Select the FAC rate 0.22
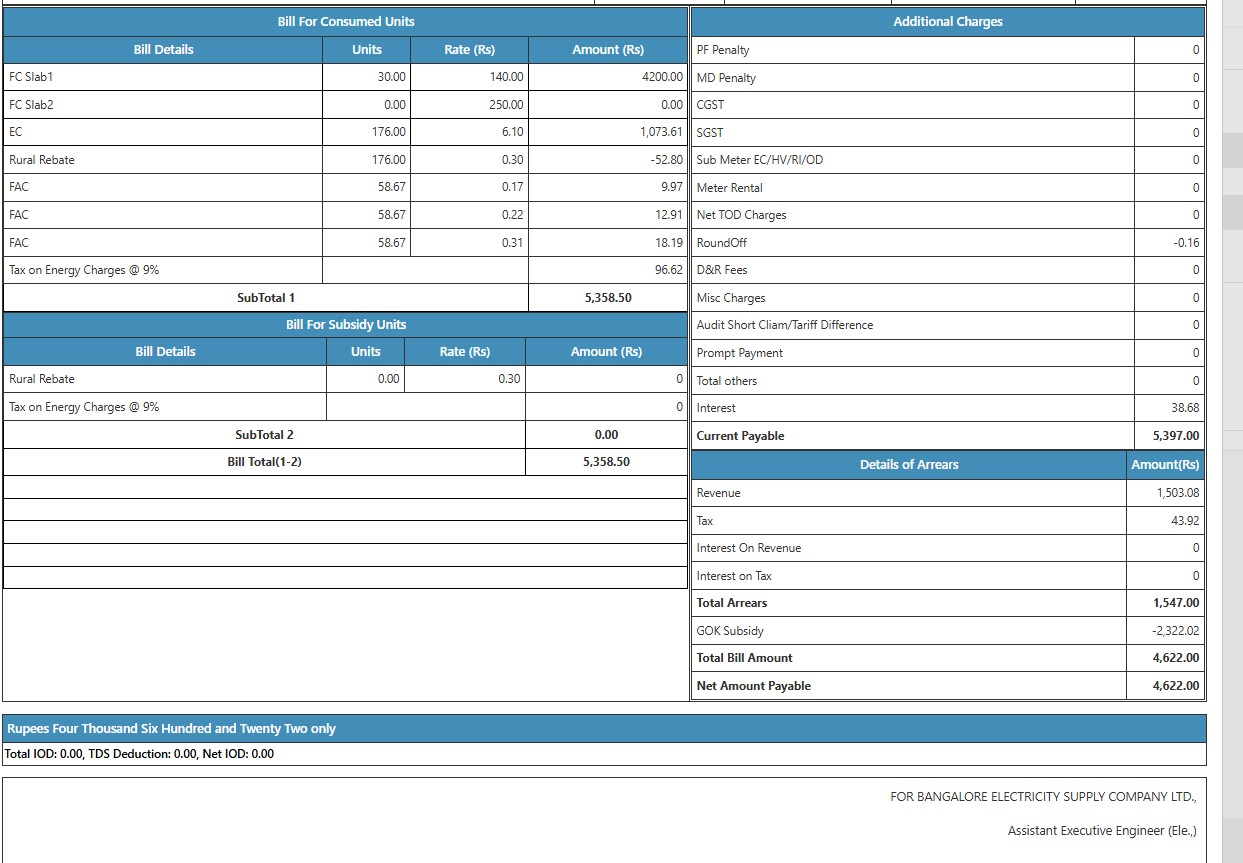This screenshot has width=1243, height=863. pos(513,215)
